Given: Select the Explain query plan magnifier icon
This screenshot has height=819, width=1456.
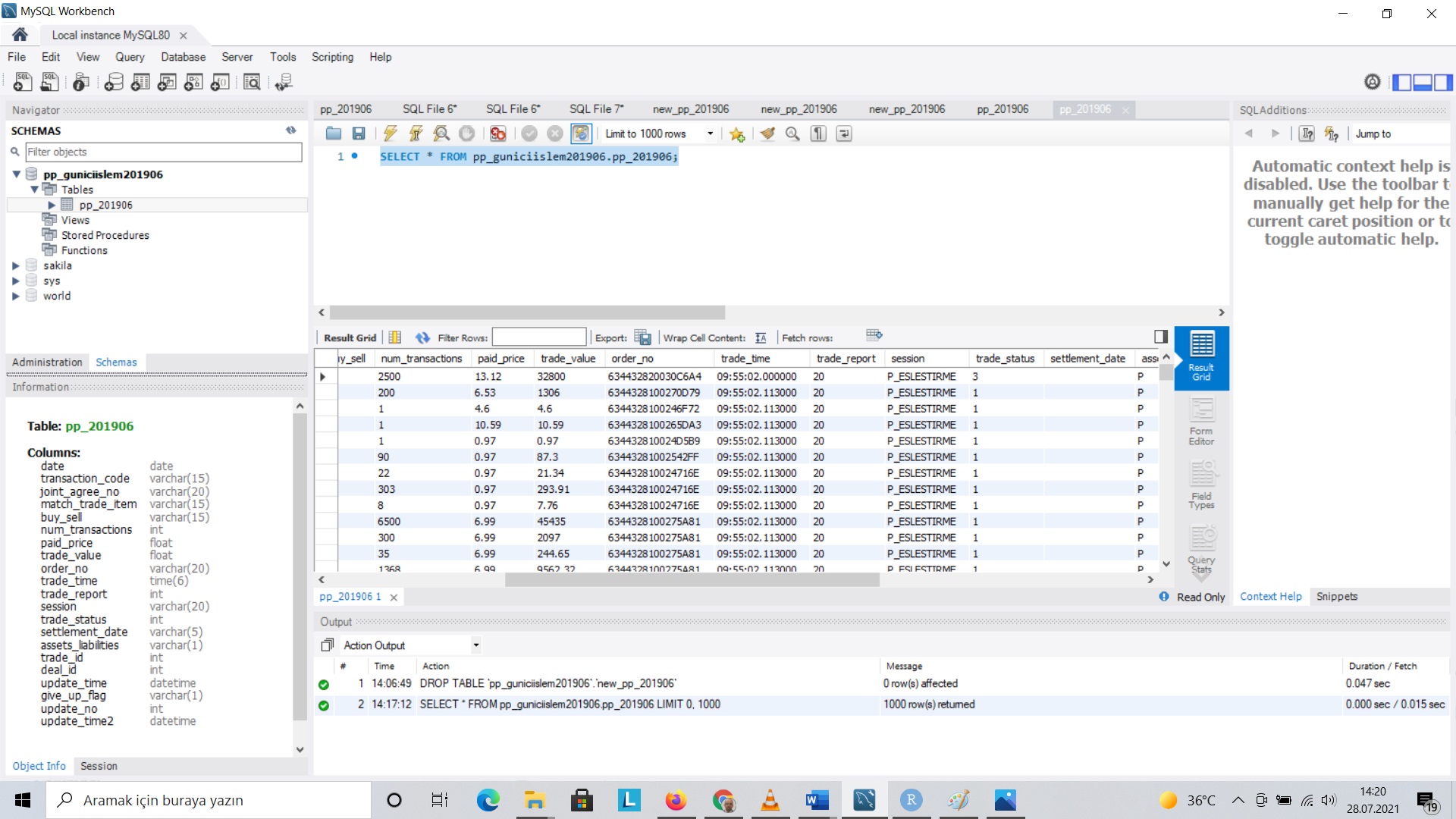Looking at the screenshot, I should click(x=441, y=133).
